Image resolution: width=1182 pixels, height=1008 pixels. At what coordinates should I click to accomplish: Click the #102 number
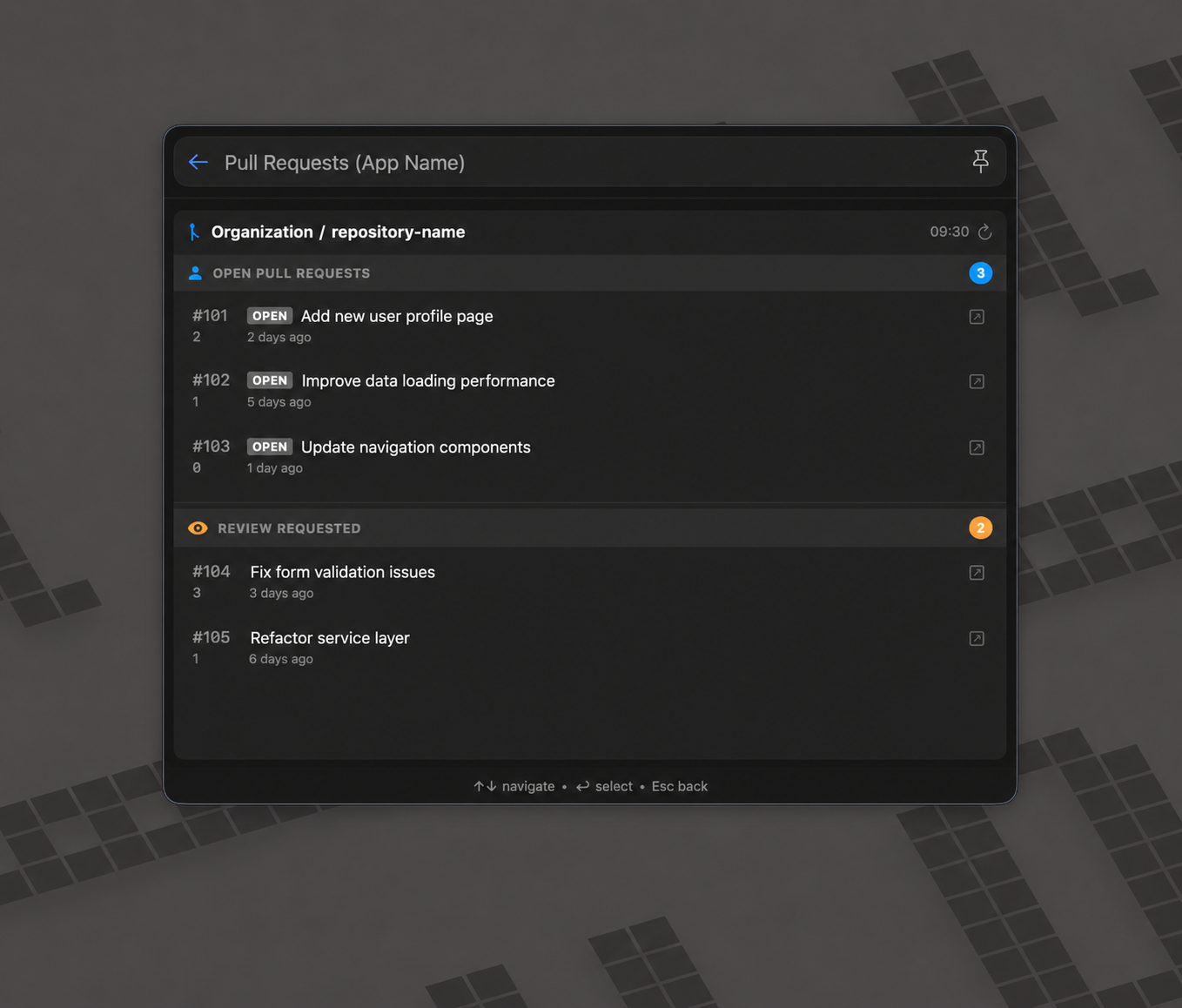pos(211,380)
